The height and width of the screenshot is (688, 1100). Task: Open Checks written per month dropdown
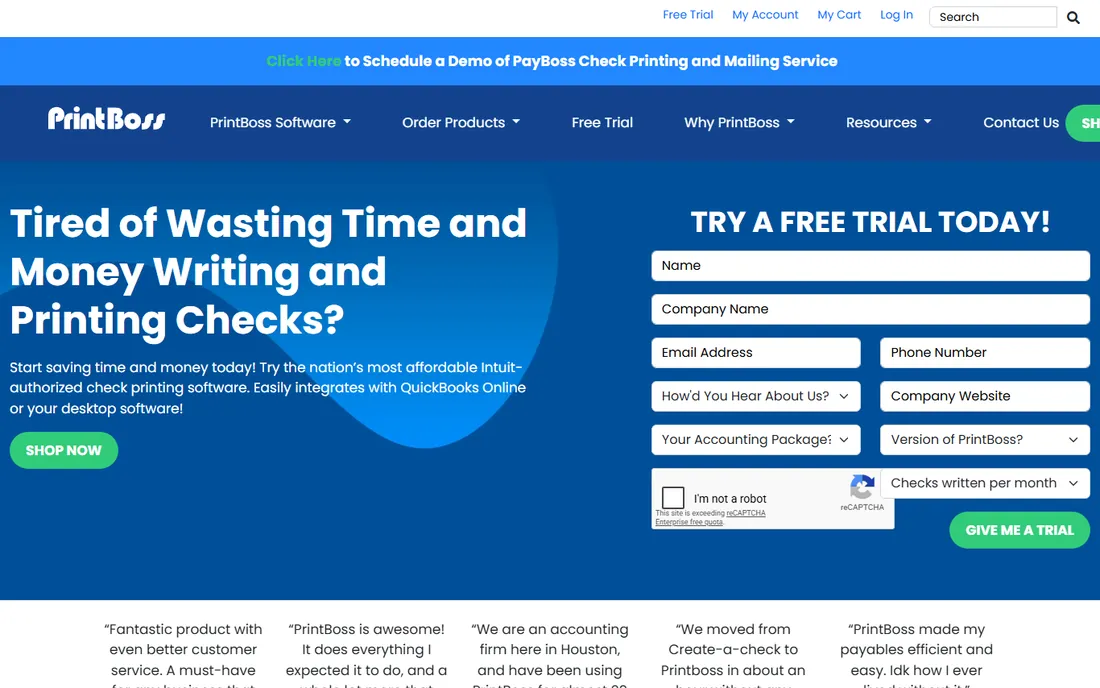coord(985,483)
